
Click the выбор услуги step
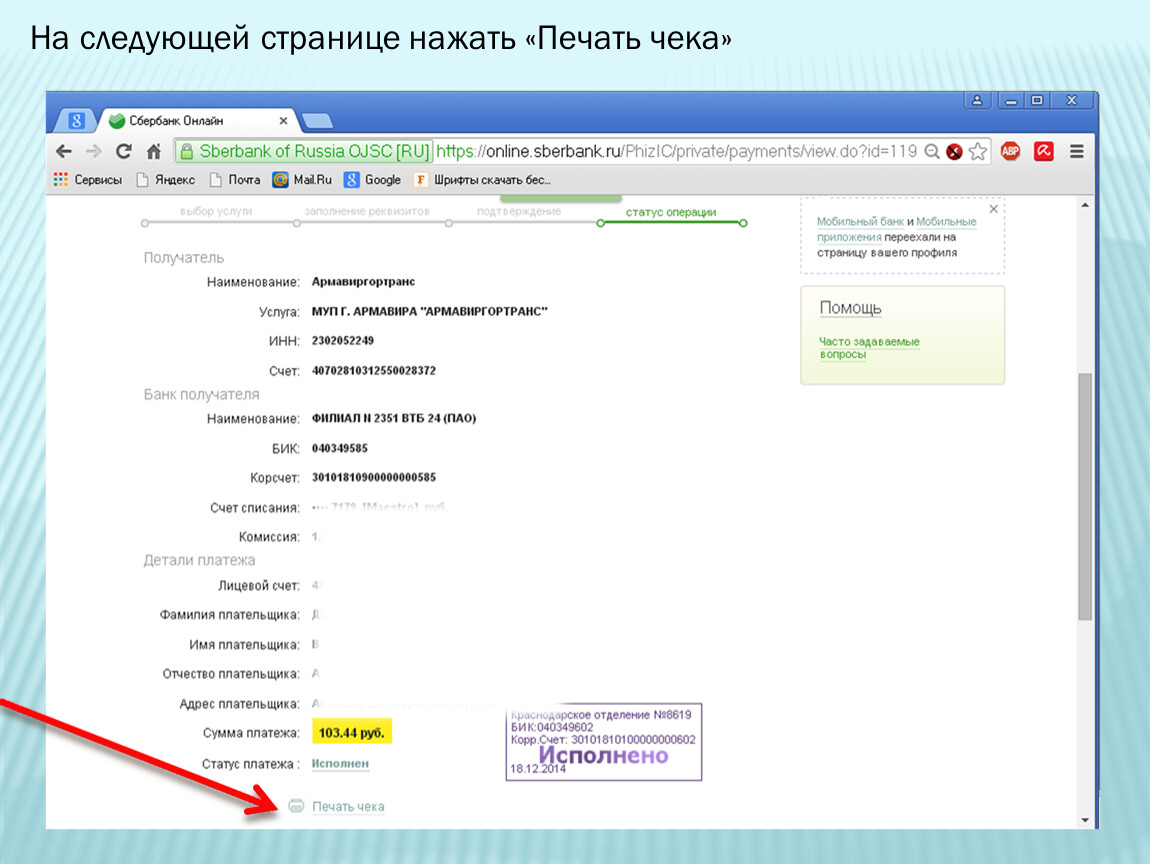pos(216,211)
